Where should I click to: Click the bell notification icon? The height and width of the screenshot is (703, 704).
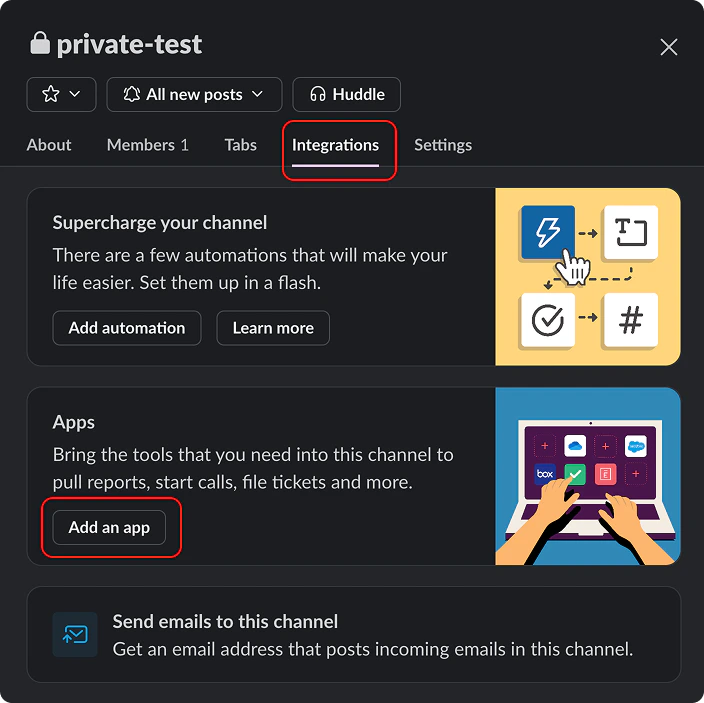132,94
